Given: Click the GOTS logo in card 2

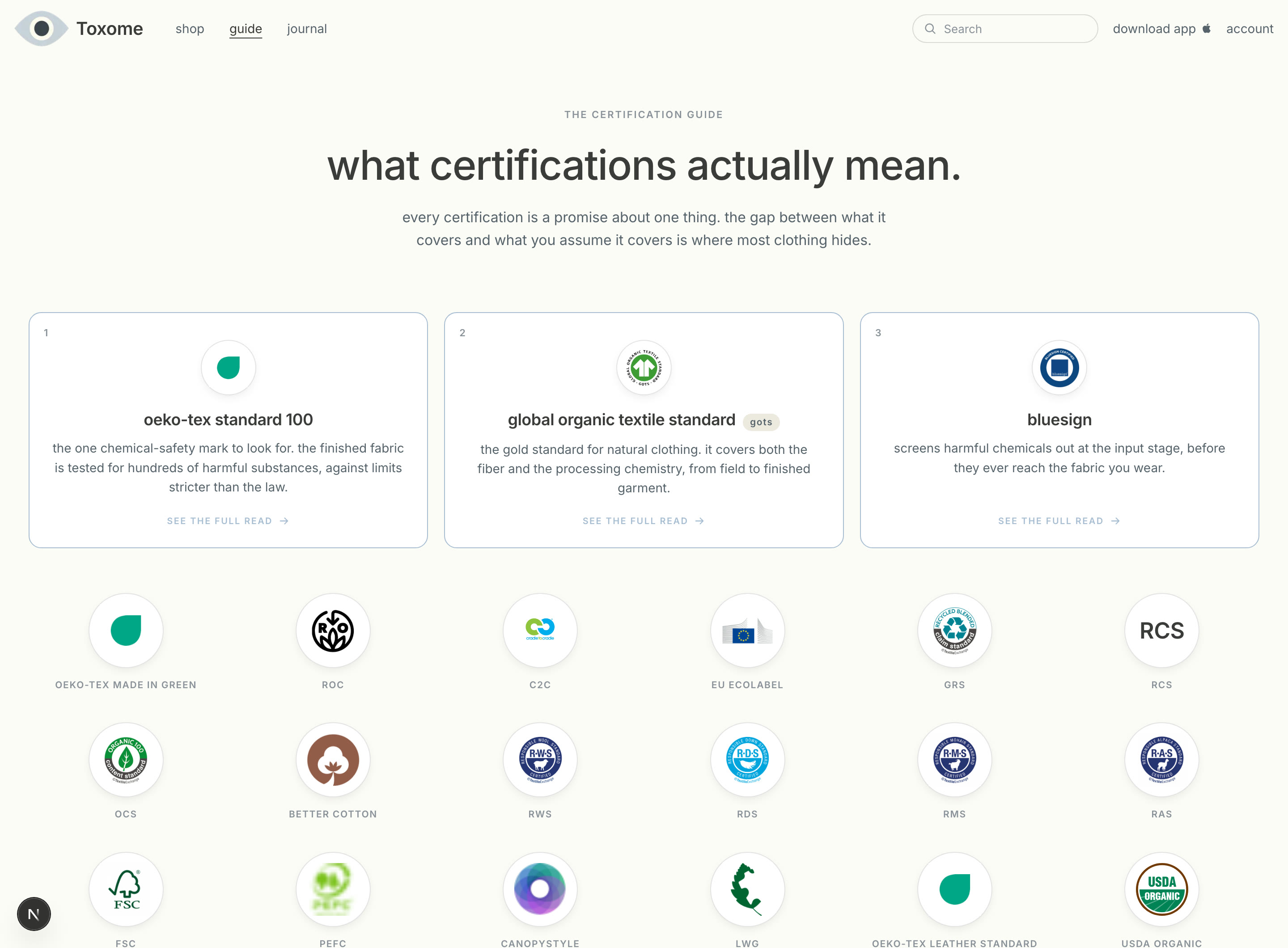Looking at the screenshot, I should click(644, 368).
